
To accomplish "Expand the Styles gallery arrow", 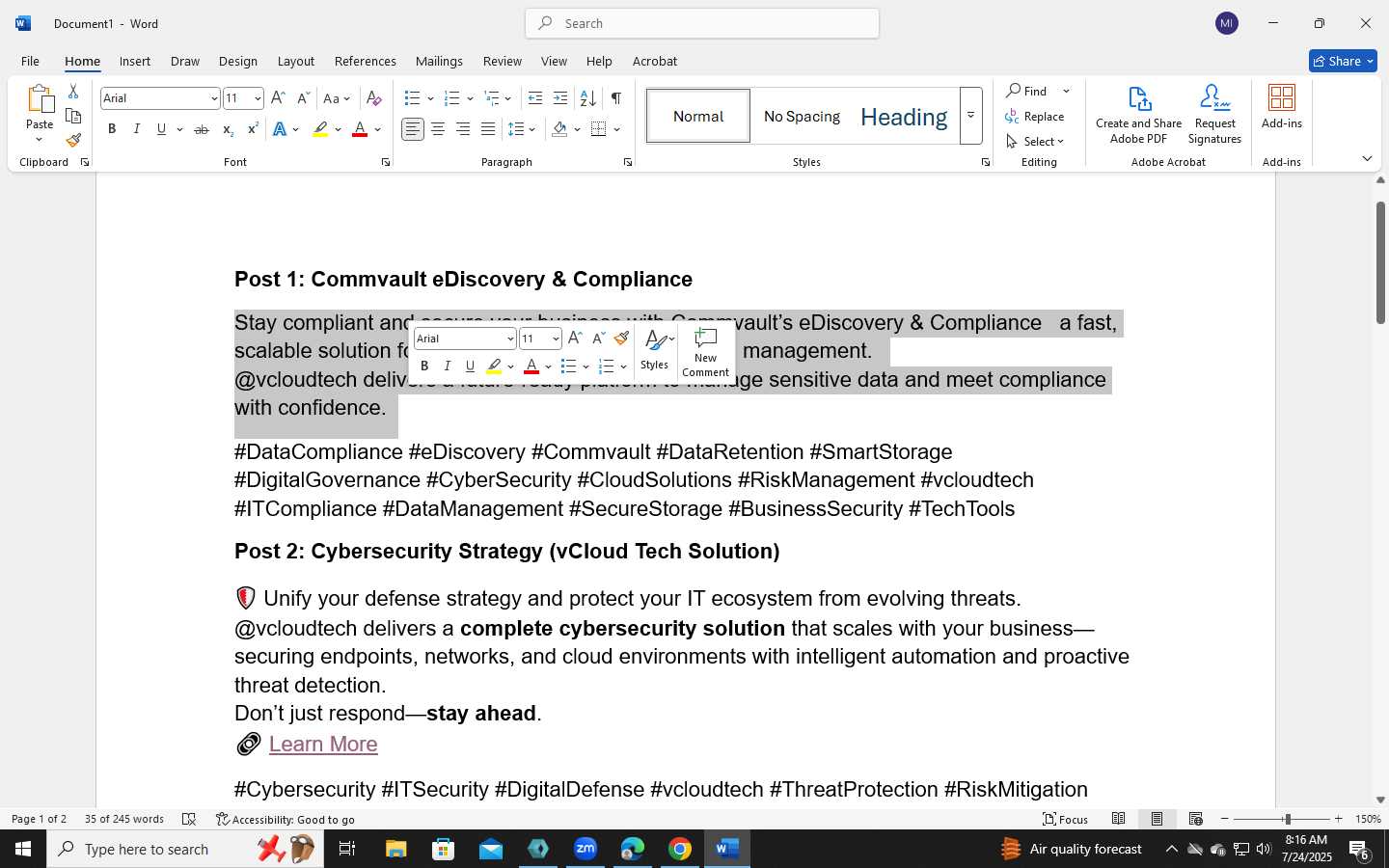I will 971,116.
